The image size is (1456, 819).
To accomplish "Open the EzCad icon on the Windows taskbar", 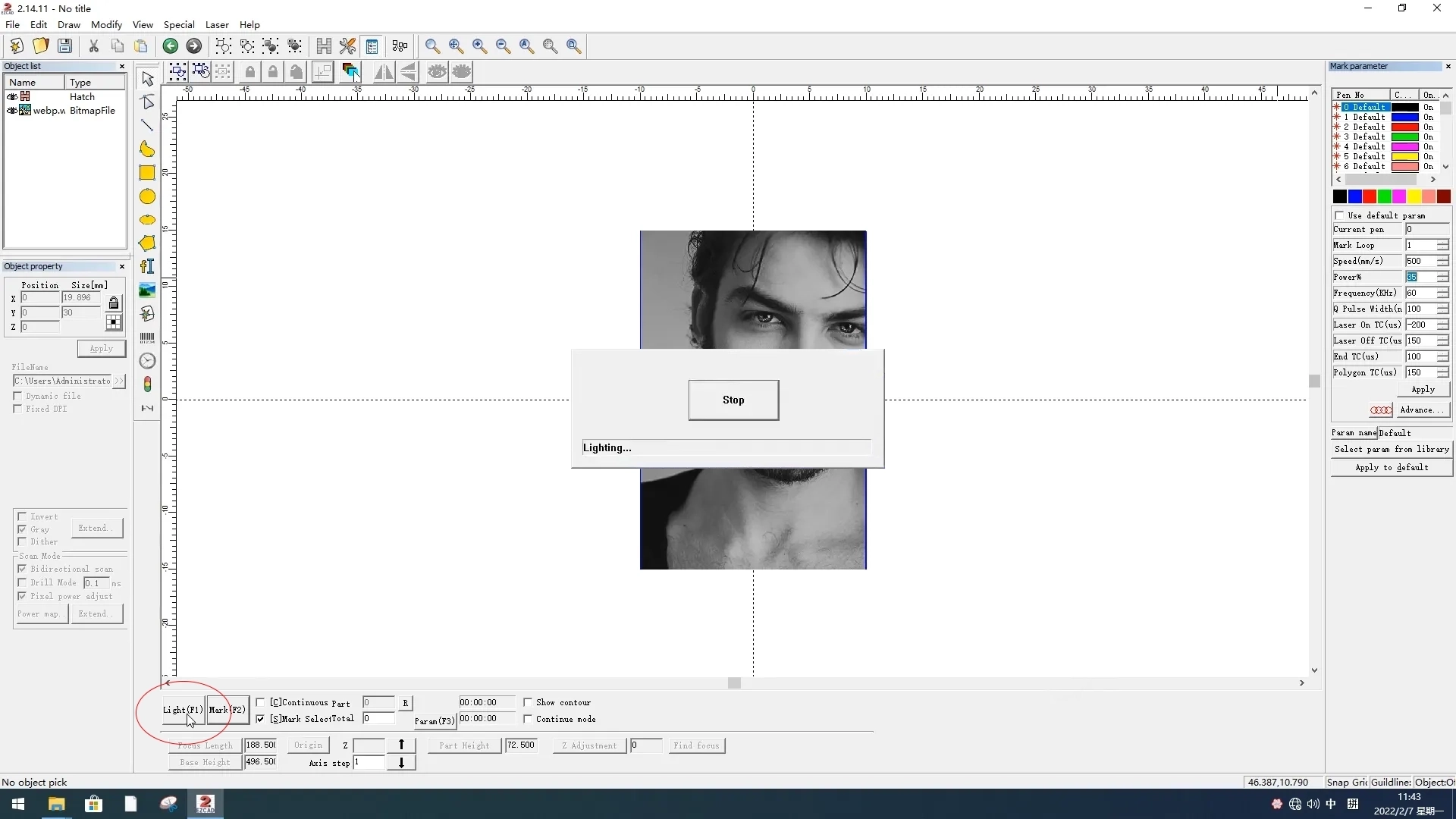I will pyautogui.click(x=206, y=804).
